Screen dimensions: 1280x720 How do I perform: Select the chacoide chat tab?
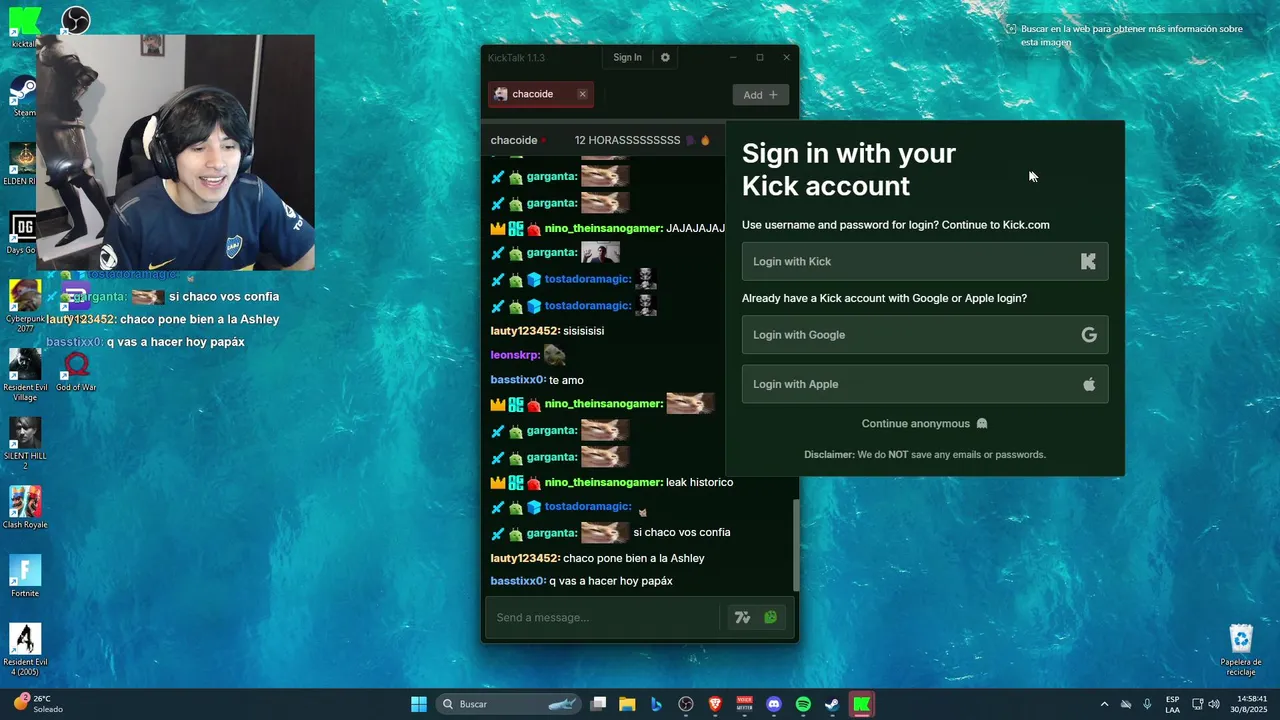tap(540, 94)
